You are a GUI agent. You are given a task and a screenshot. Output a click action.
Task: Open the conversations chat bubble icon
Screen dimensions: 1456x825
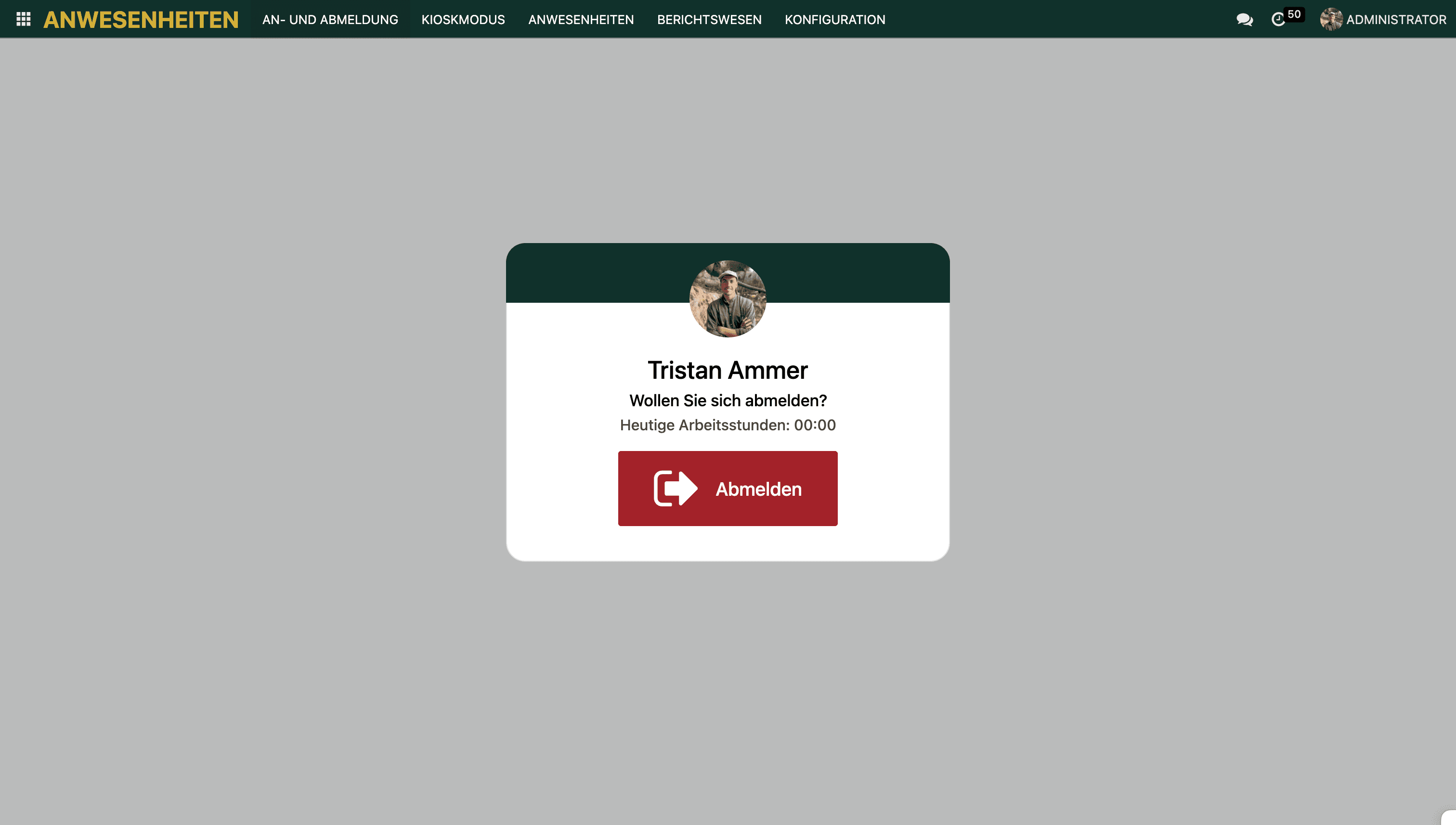coord(1244,20)
